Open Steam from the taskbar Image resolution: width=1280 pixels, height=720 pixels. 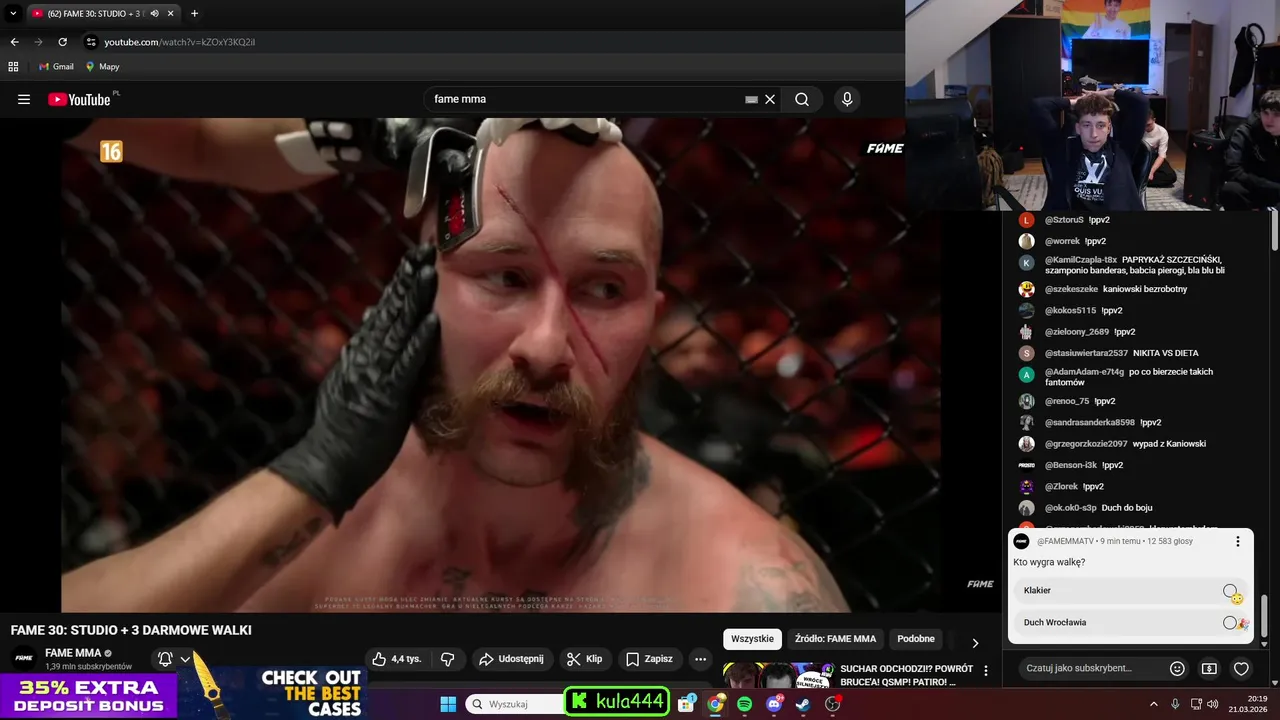click(x=803, y=704)
